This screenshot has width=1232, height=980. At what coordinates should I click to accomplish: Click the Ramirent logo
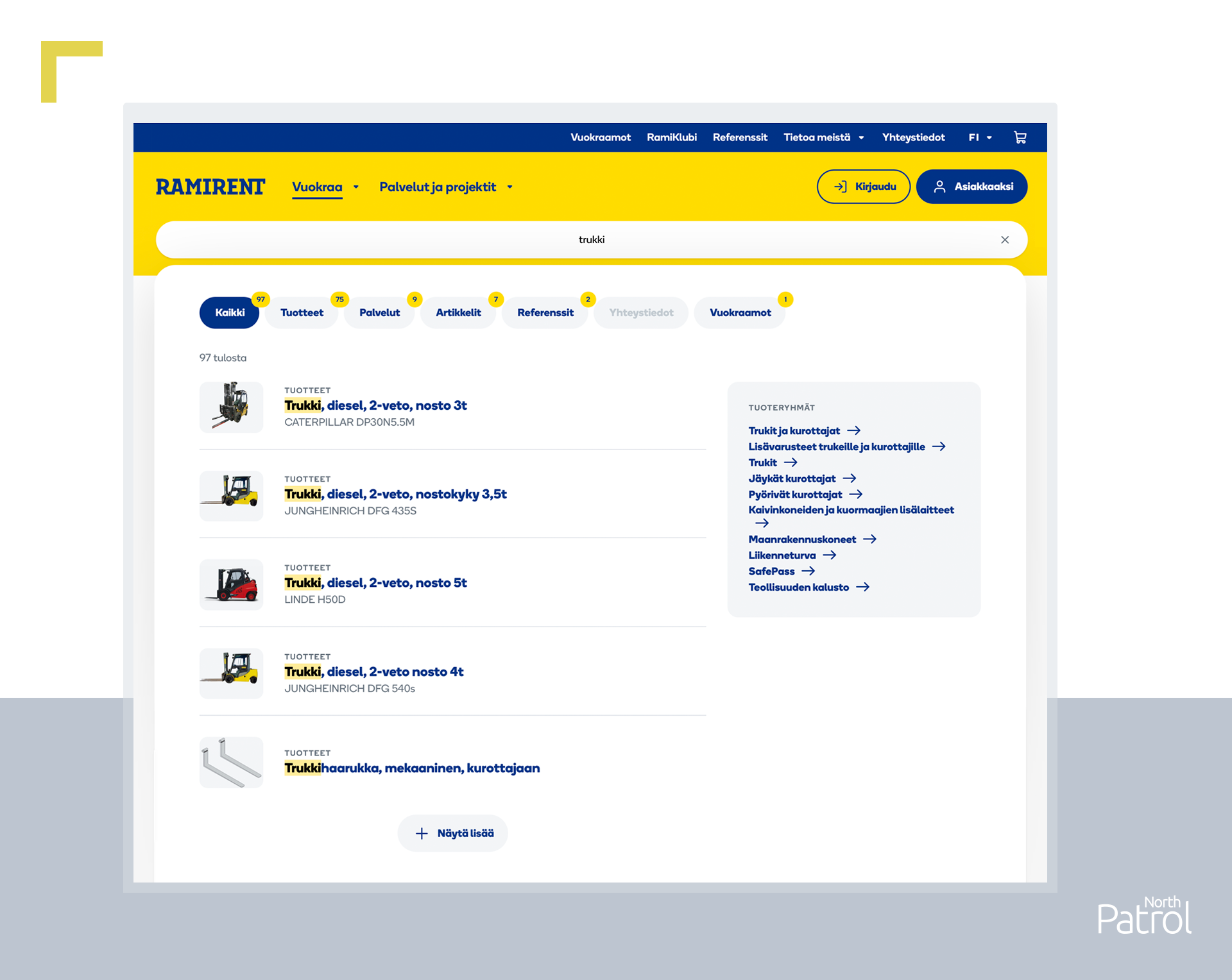210,187
